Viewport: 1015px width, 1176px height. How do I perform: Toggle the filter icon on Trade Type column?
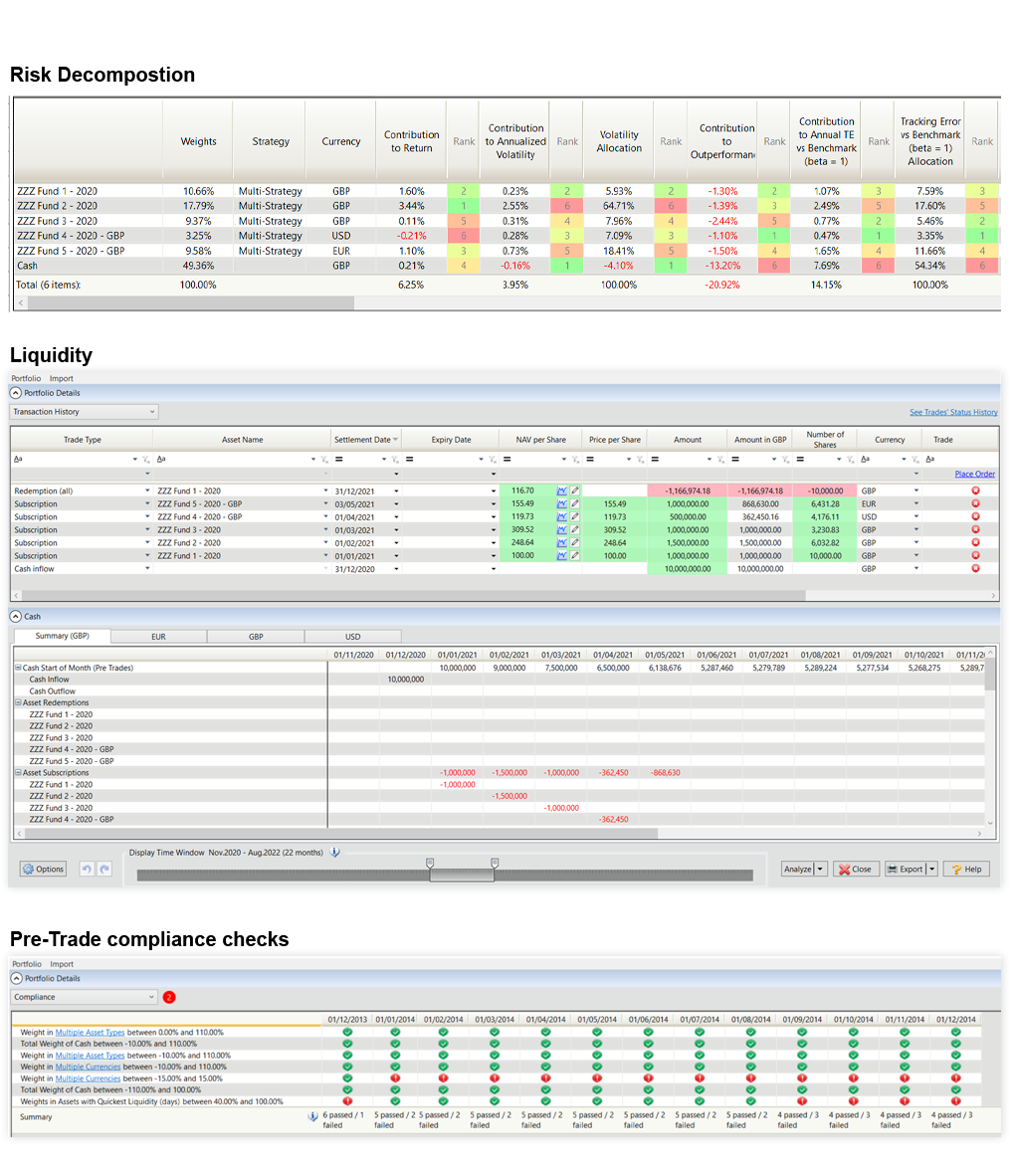click(x=145, y=459)
